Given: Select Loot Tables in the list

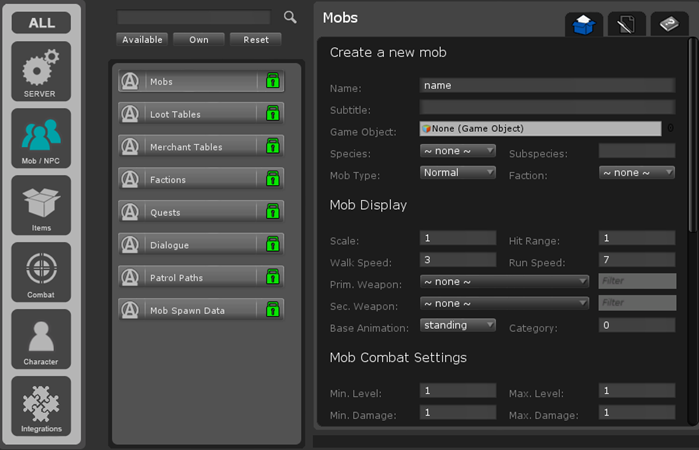Looking at the screenshot, I should click(190, 114).
